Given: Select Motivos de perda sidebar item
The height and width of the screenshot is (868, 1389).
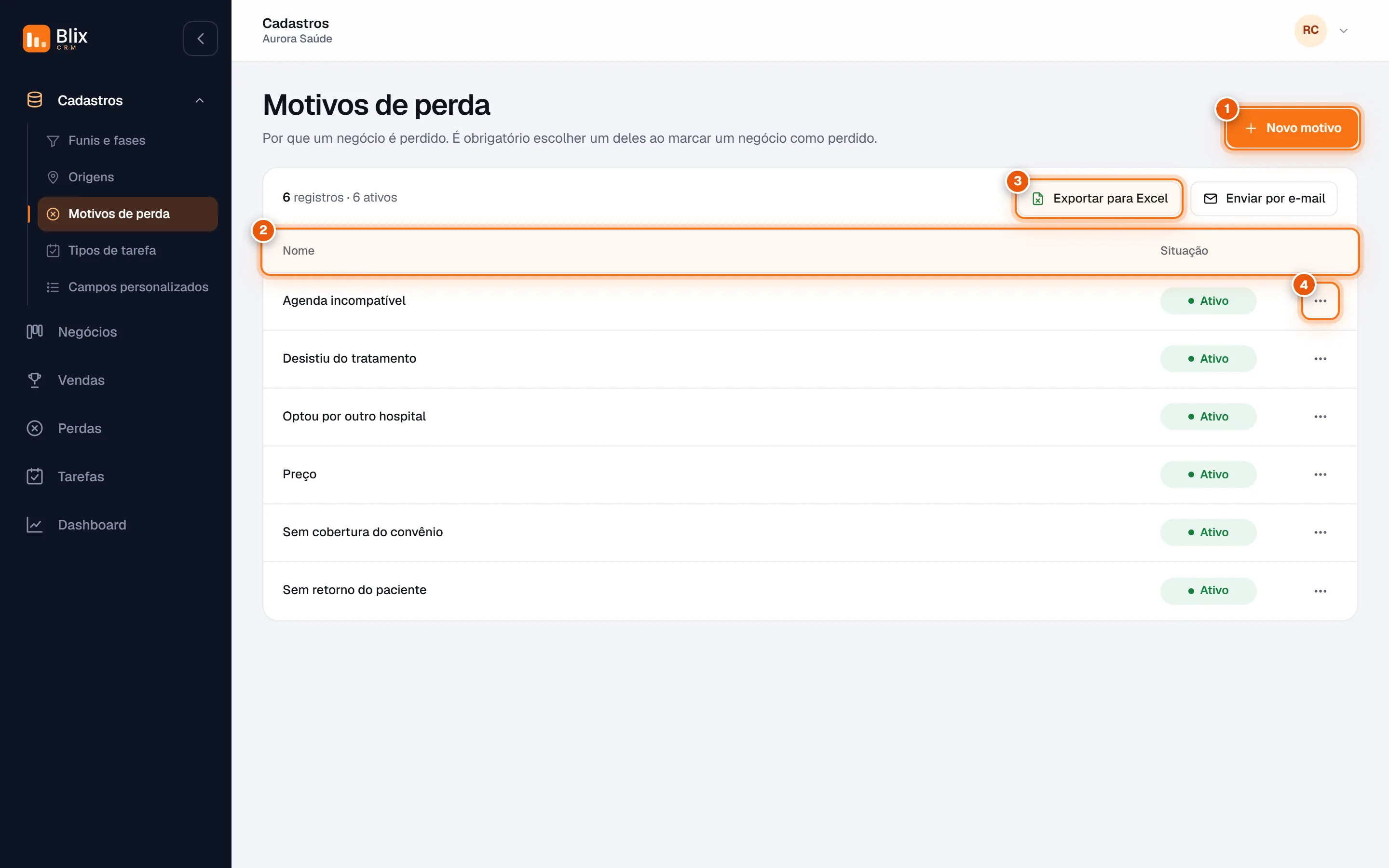Looking at the screenshot, I should 127,214.
